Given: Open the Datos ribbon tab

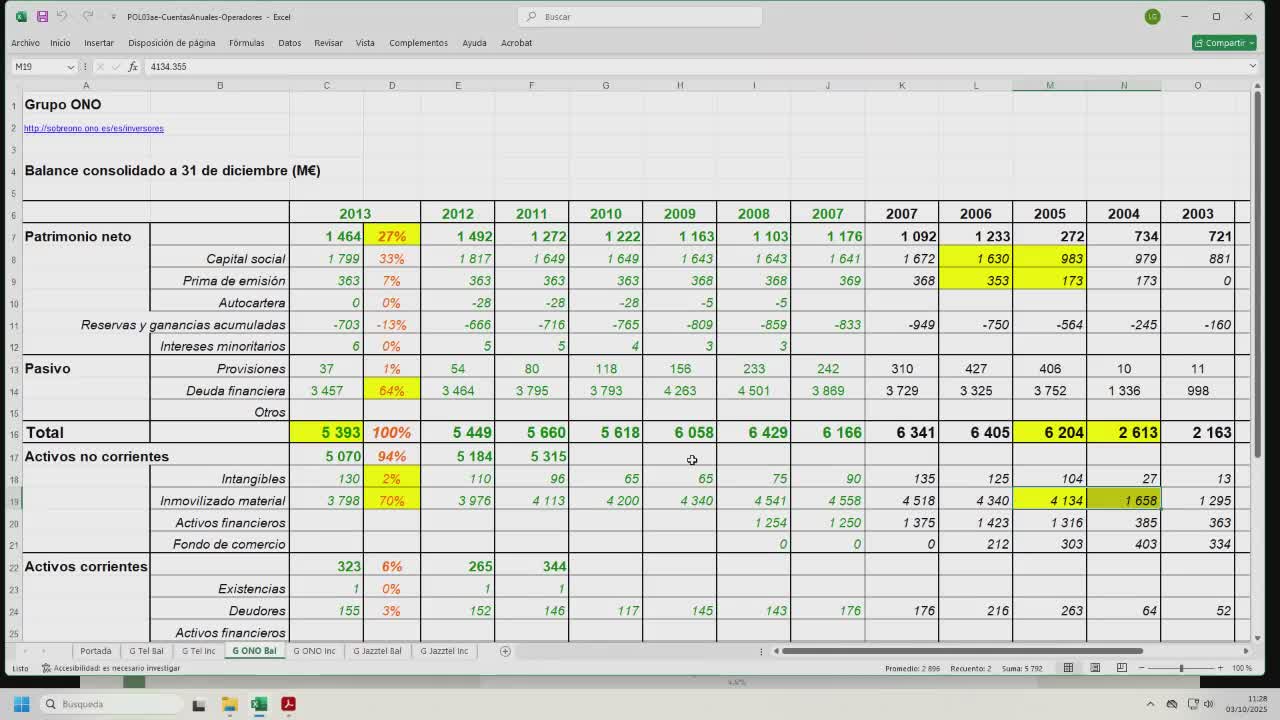Looking at the screenshot, I should [x=289, y=43].
